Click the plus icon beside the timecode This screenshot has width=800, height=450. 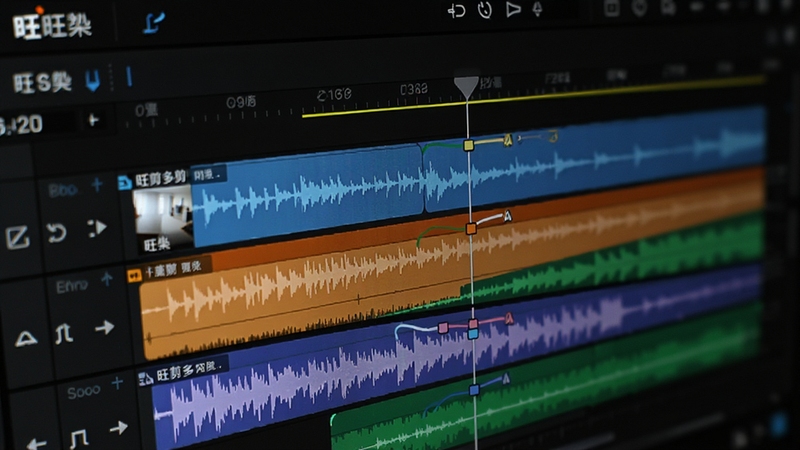[93, 120]
